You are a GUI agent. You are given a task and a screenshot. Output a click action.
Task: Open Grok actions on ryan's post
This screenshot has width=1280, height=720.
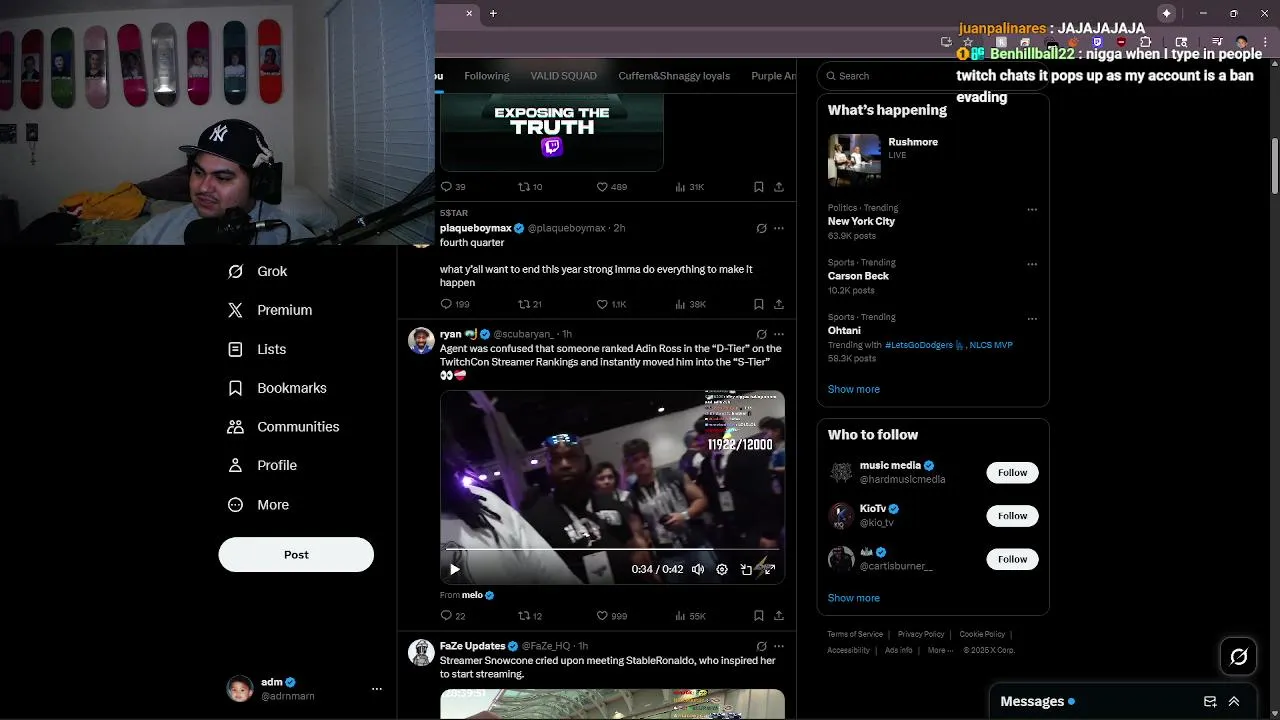[x=761, y=334]
